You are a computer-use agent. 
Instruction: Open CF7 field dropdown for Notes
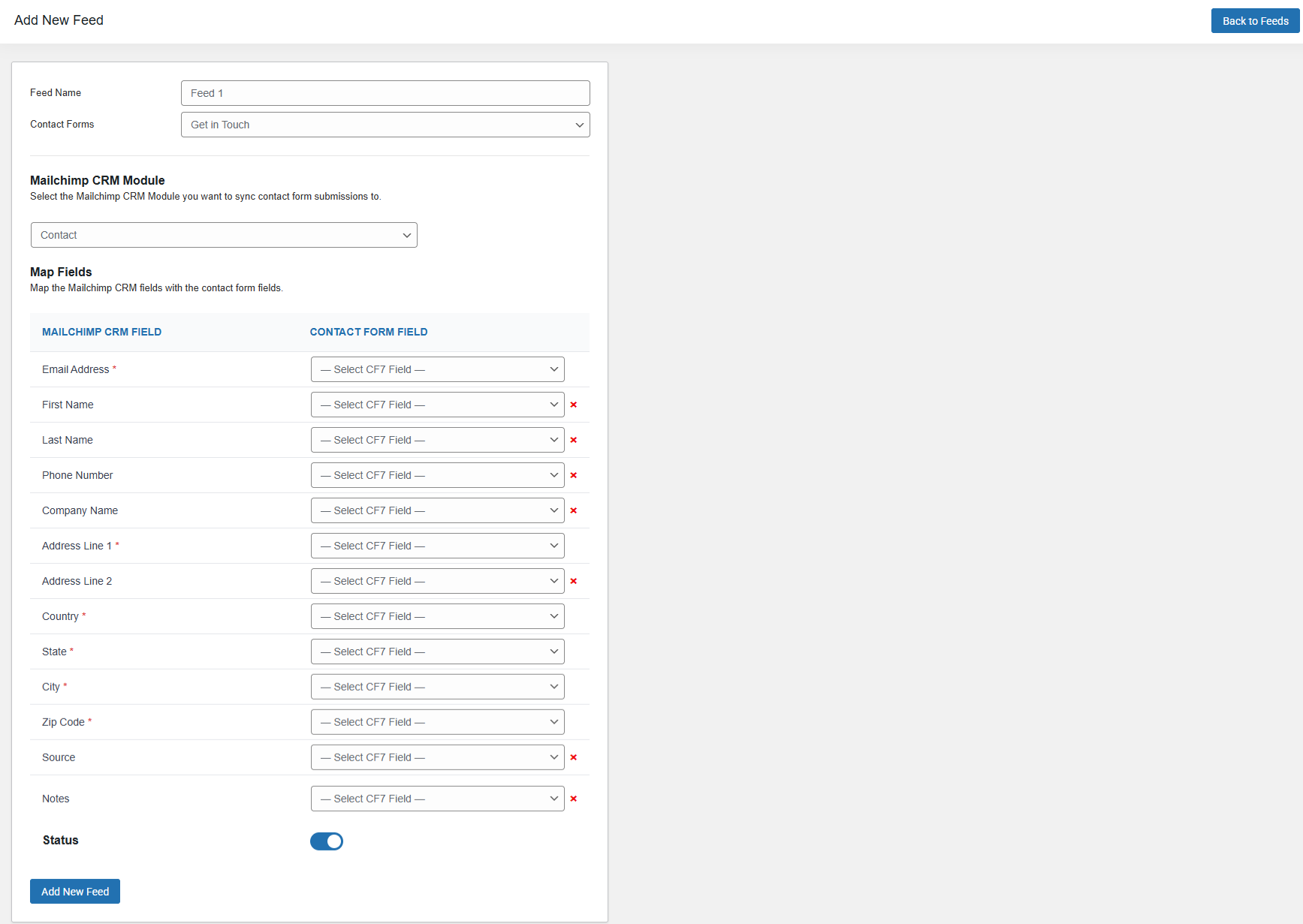tap(437, 799)
